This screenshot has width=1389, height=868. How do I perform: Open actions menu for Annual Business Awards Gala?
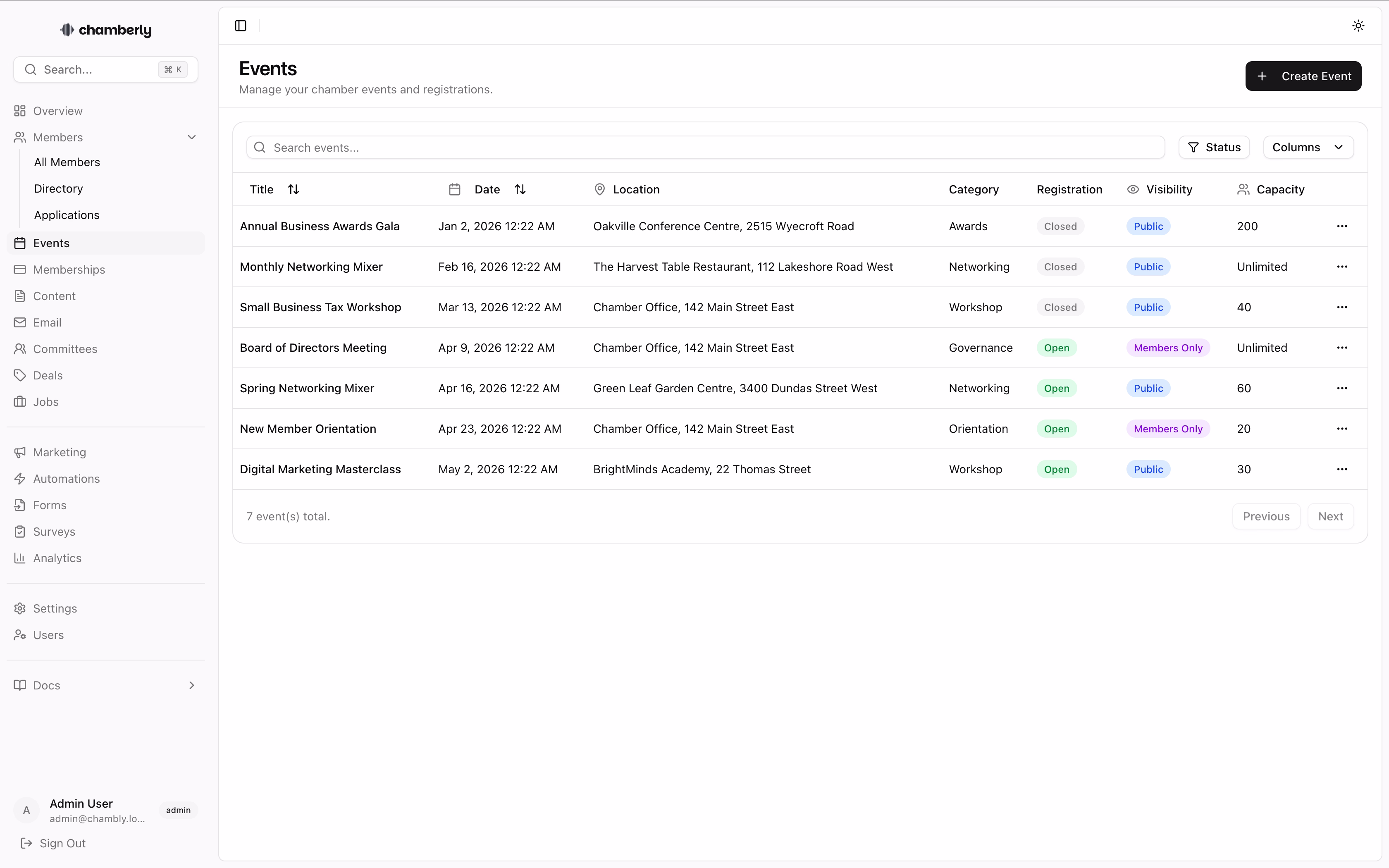[1342, 226]
